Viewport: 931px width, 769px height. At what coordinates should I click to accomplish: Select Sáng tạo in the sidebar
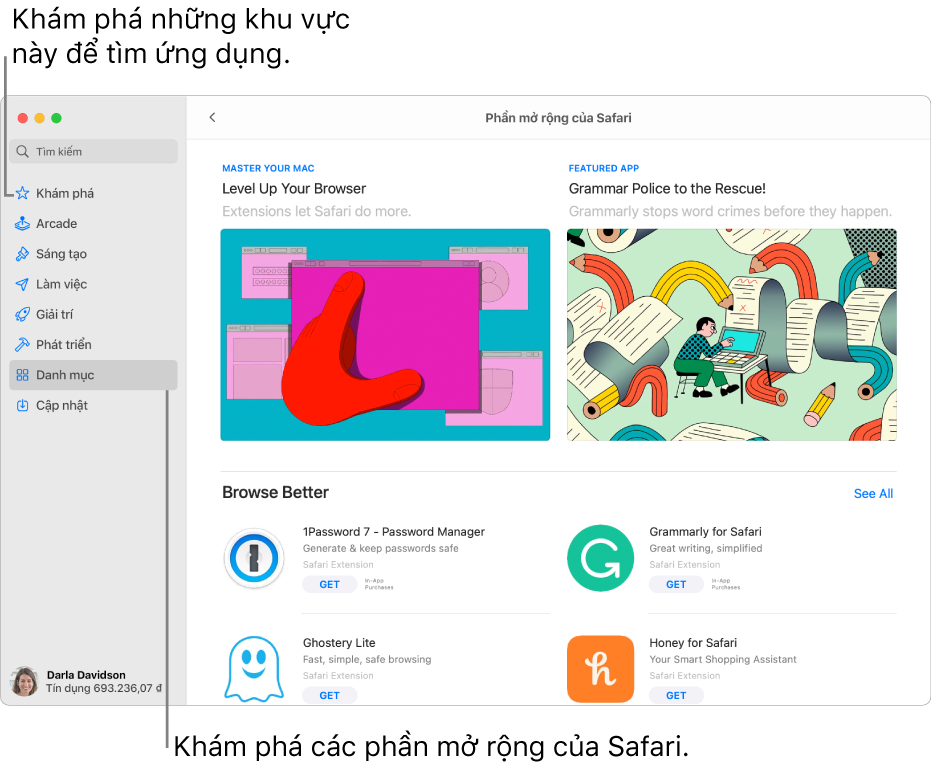click(93, 254)
